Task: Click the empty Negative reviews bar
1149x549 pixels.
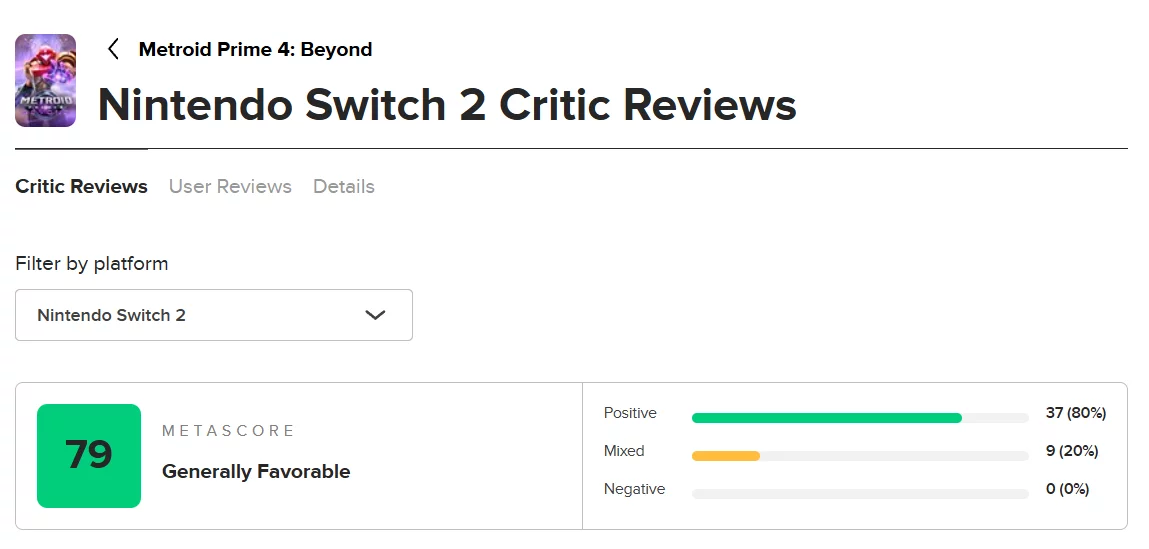Action: pos(859,494)
